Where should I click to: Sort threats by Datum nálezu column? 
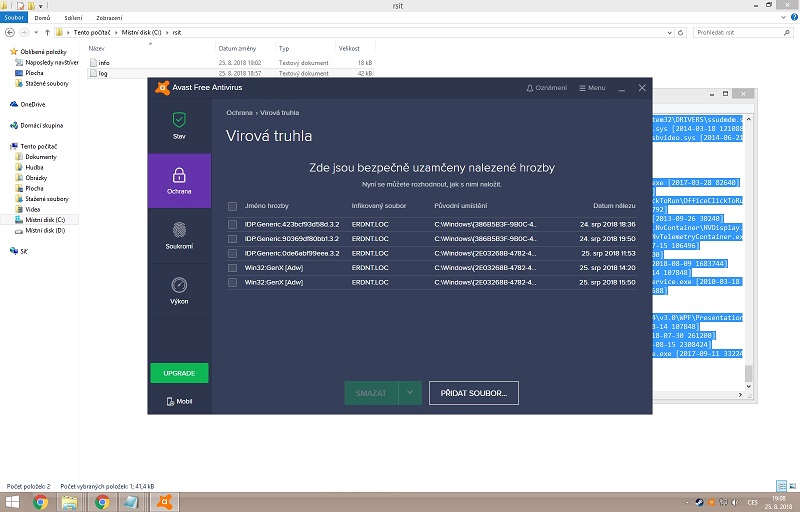tap(614, 206)
